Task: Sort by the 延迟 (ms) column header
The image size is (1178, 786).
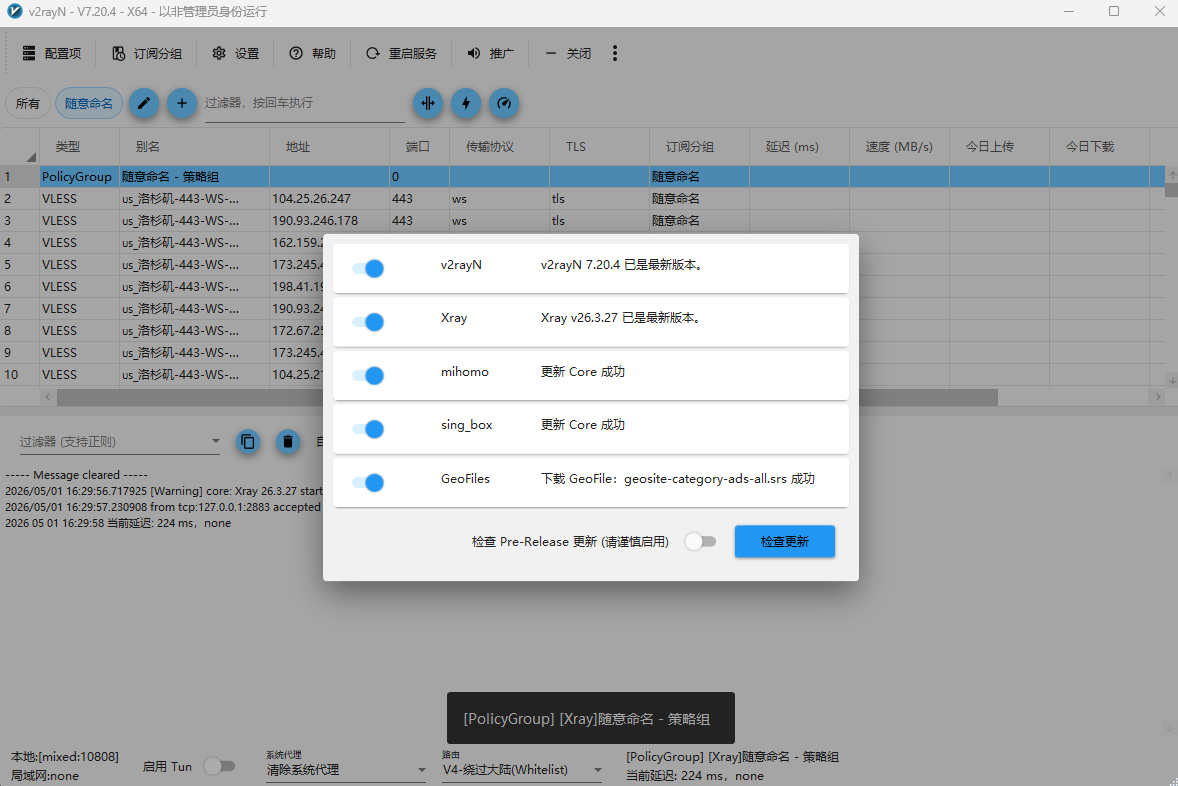Action: [799, 147]
